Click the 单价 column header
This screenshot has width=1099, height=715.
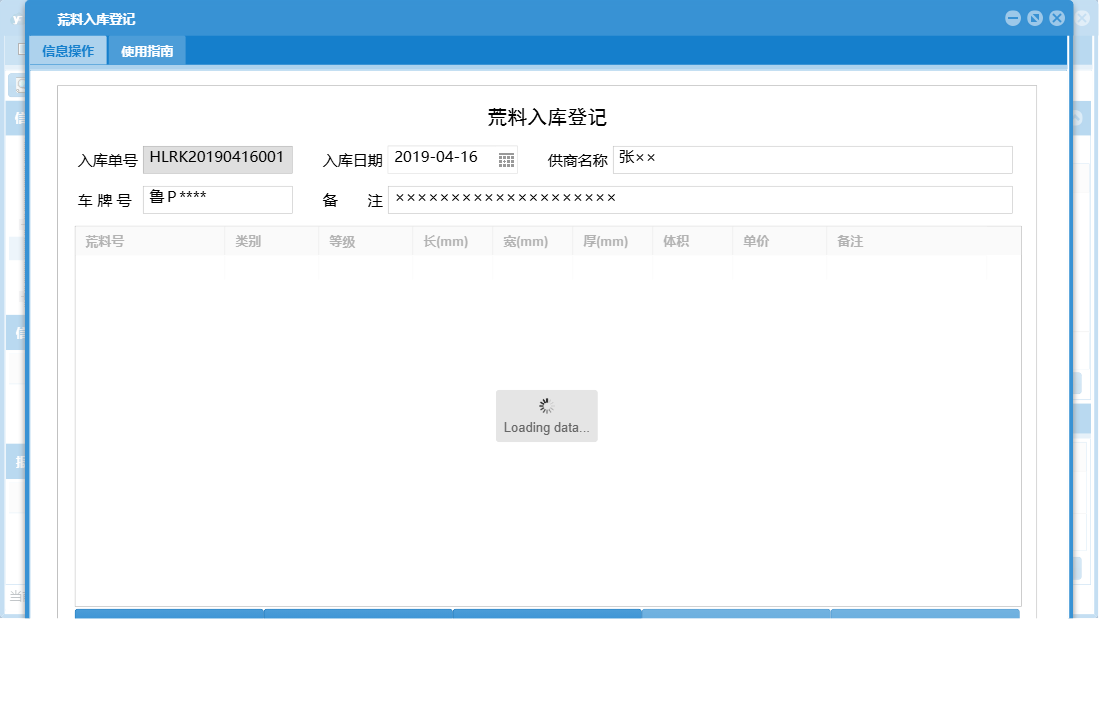point(757,240)
